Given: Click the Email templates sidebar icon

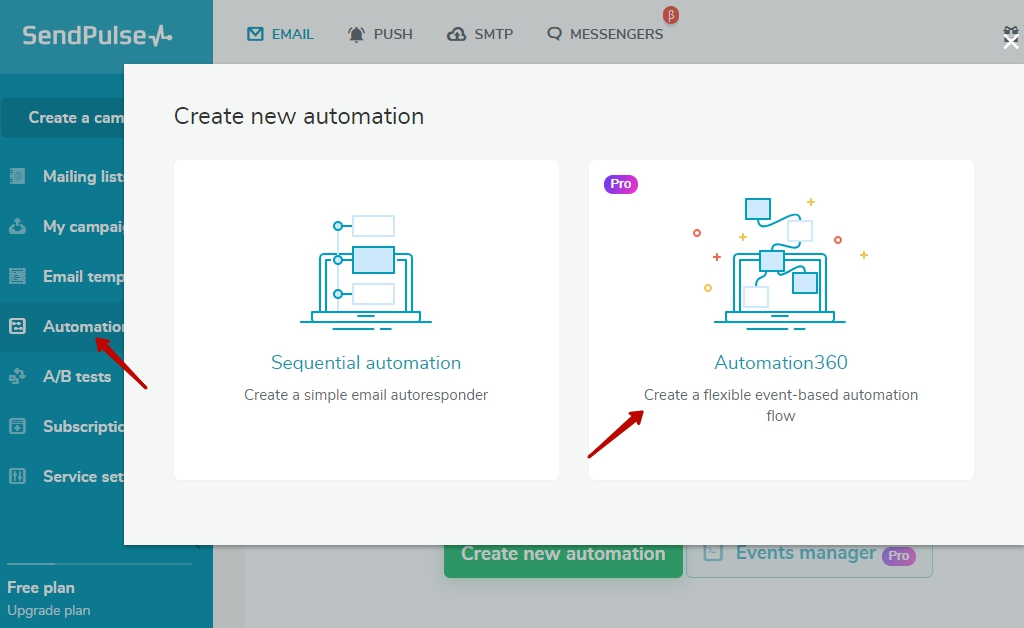Looking at the screenshot, I should pos(18,275).
